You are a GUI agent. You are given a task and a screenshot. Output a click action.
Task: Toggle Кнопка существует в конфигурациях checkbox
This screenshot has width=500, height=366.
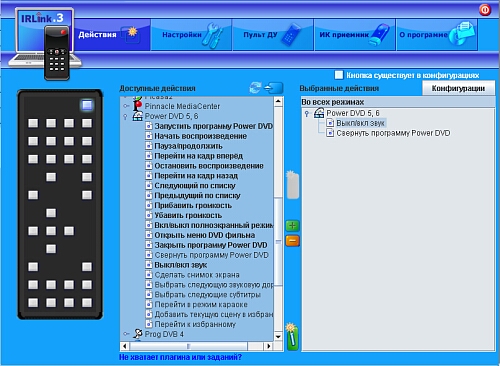point(339,75)
